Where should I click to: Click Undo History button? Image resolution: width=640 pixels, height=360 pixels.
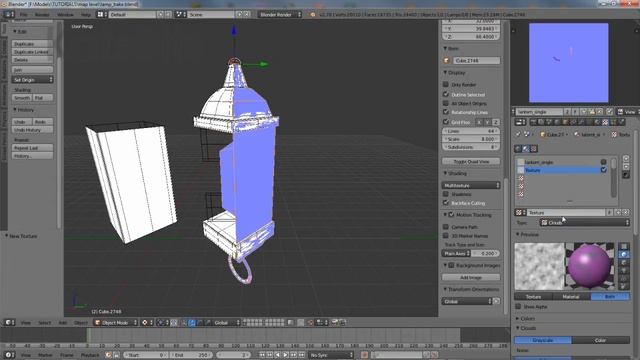pyautogui.click(x=33, y=130)
